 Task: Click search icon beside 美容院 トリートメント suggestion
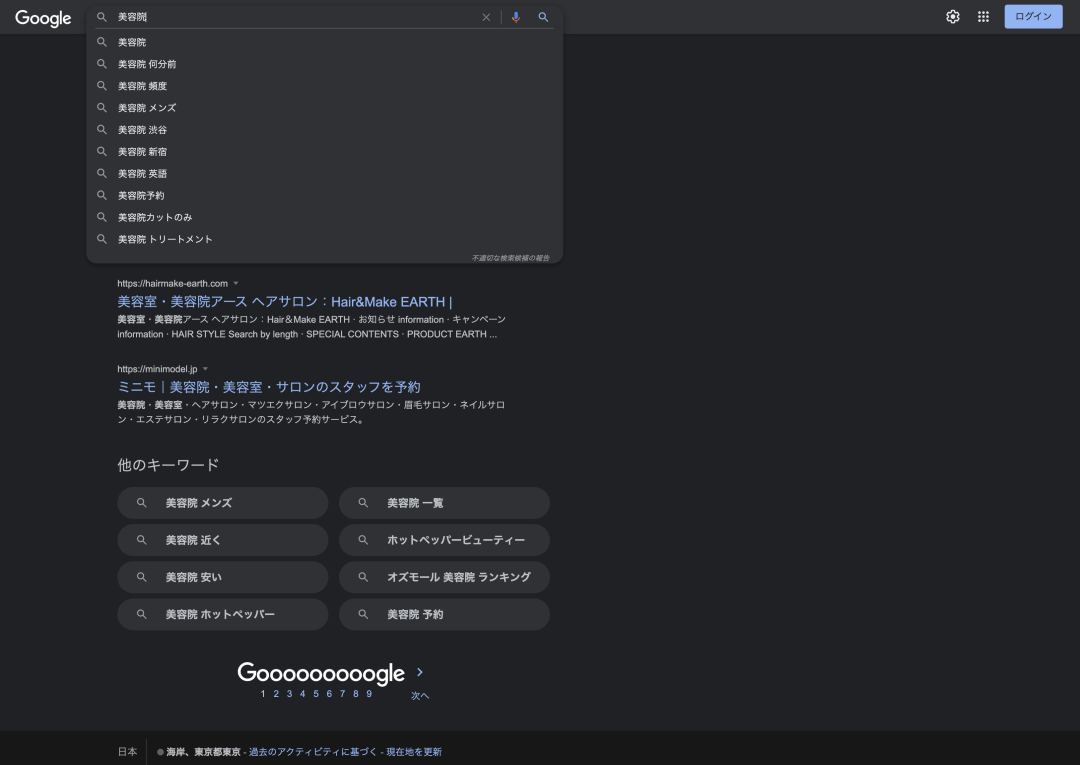point(102,239)
